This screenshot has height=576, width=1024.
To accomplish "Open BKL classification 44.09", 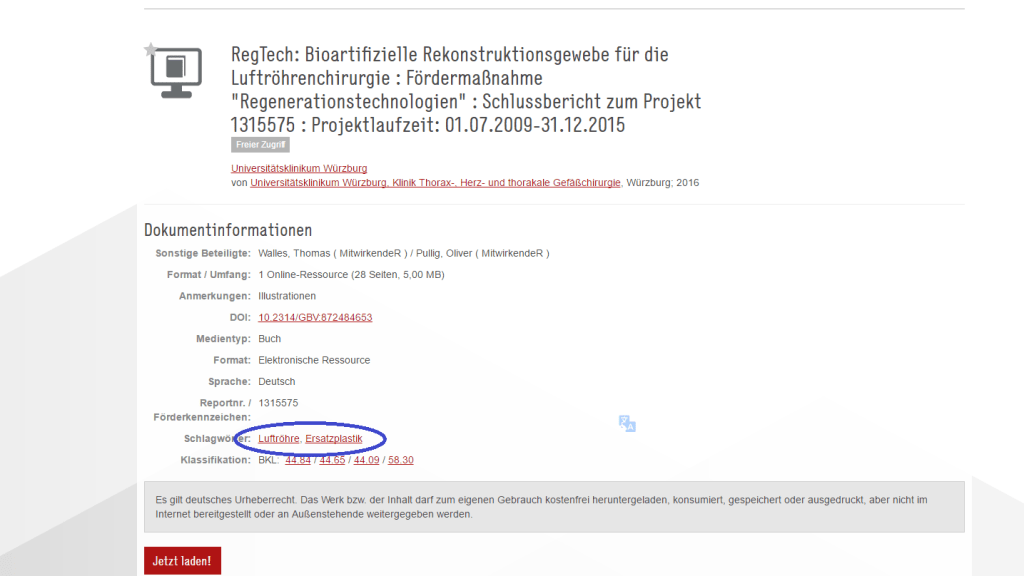I will click(366, 460).
